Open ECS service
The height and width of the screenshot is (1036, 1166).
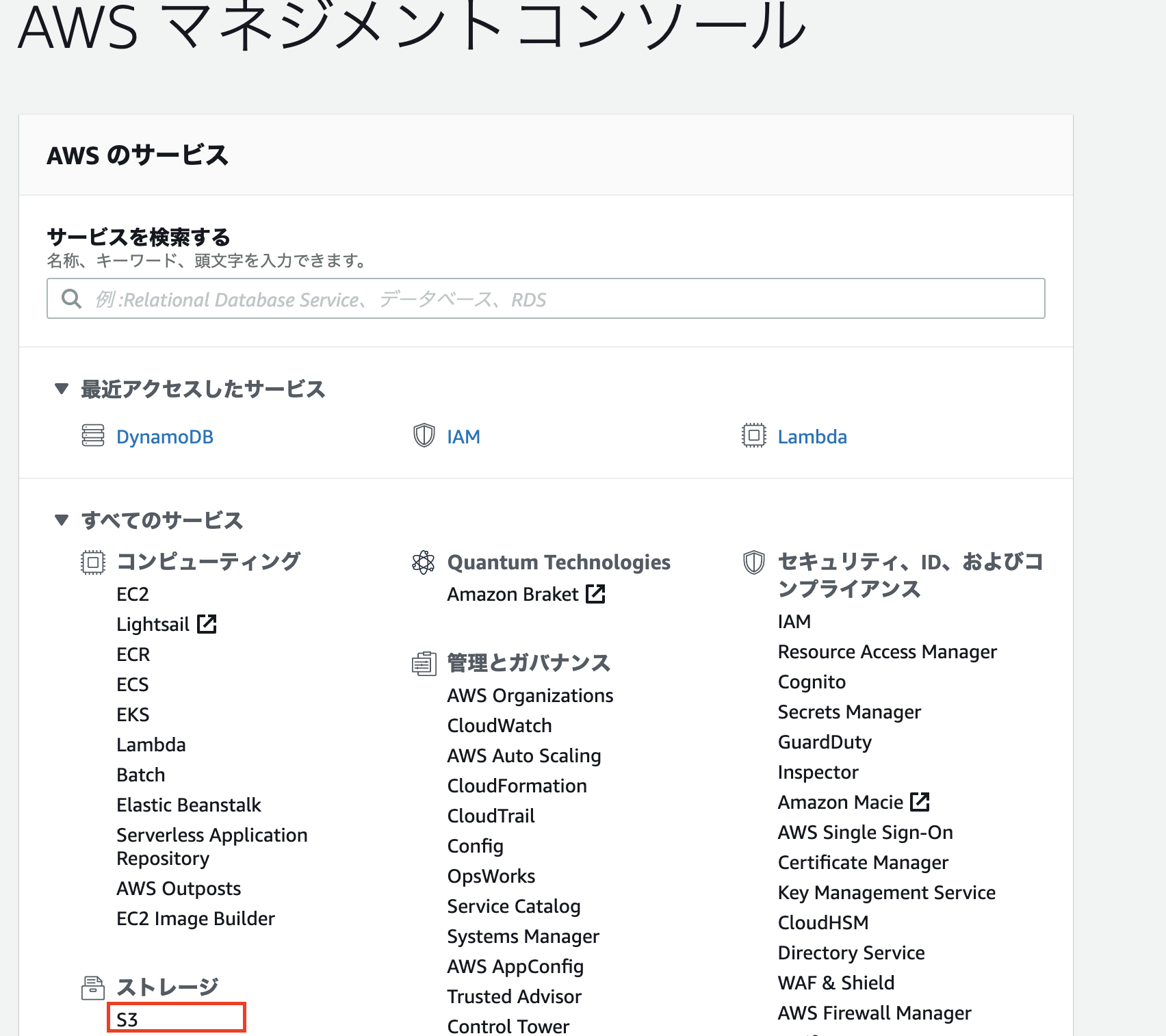(133, 684)
